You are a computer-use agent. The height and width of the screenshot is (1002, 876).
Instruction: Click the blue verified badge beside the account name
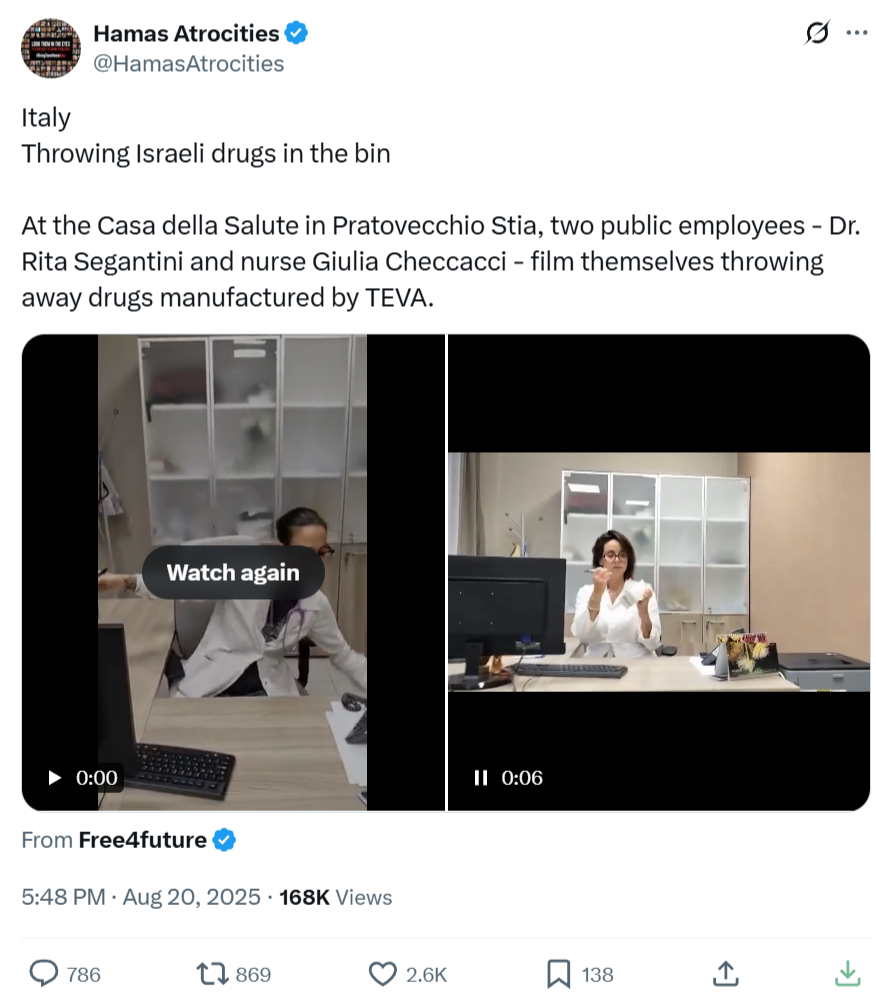click(296, 33)
